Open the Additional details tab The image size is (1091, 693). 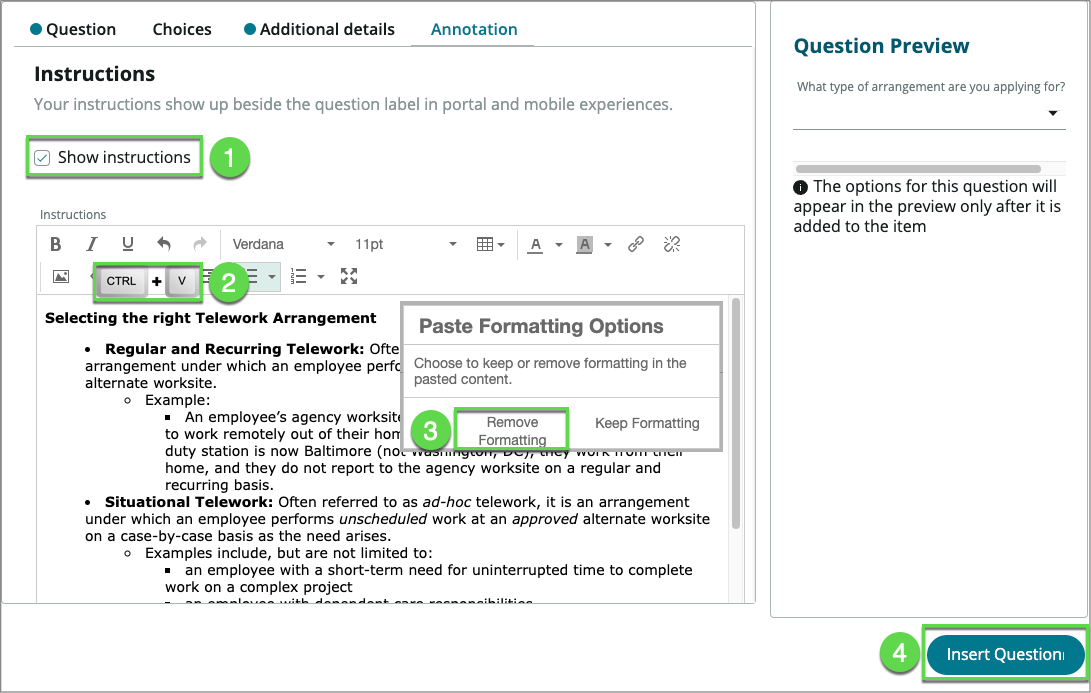[326, 29]
